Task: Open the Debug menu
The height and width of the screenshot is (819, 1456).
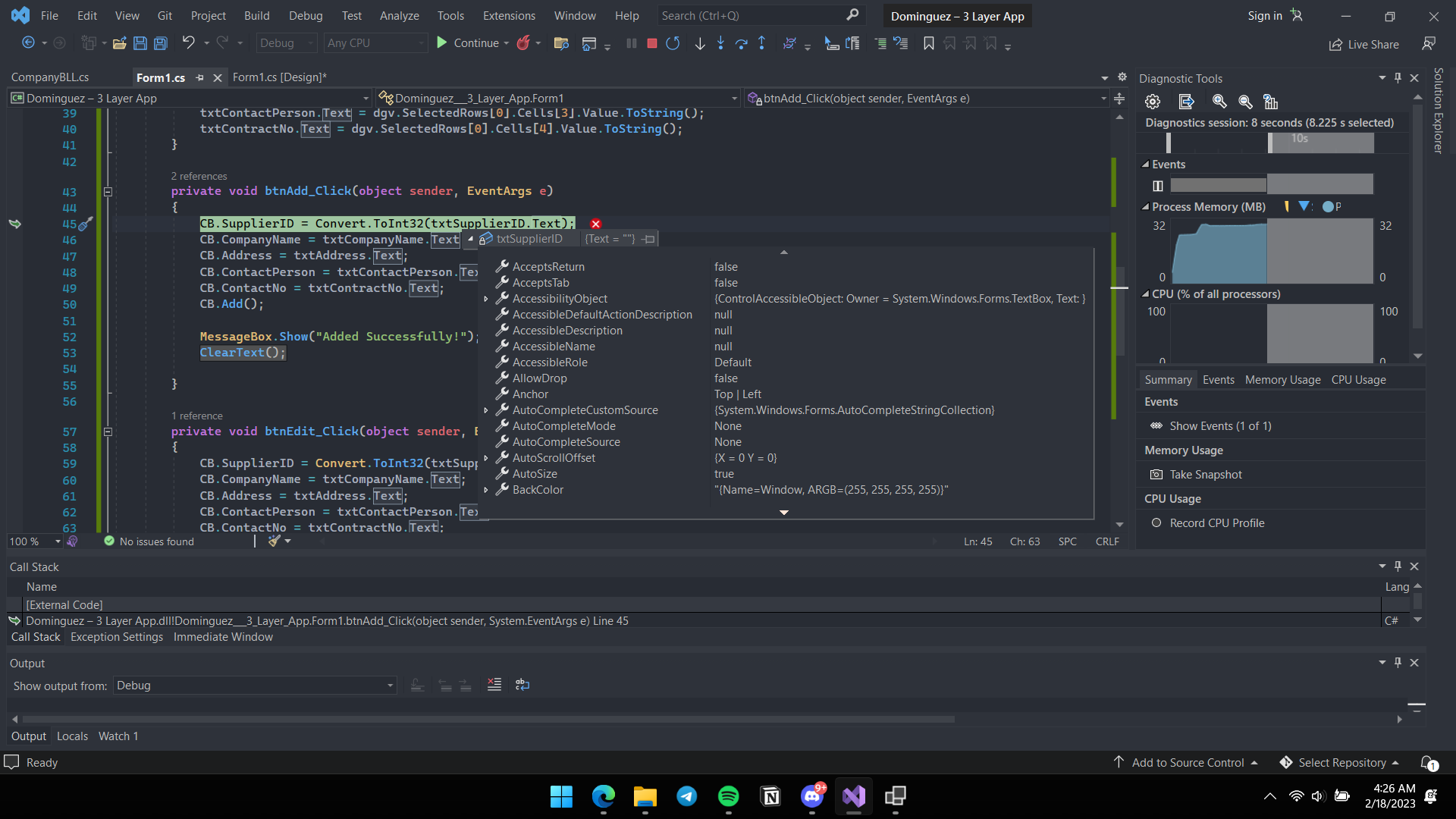Action: 305,15
